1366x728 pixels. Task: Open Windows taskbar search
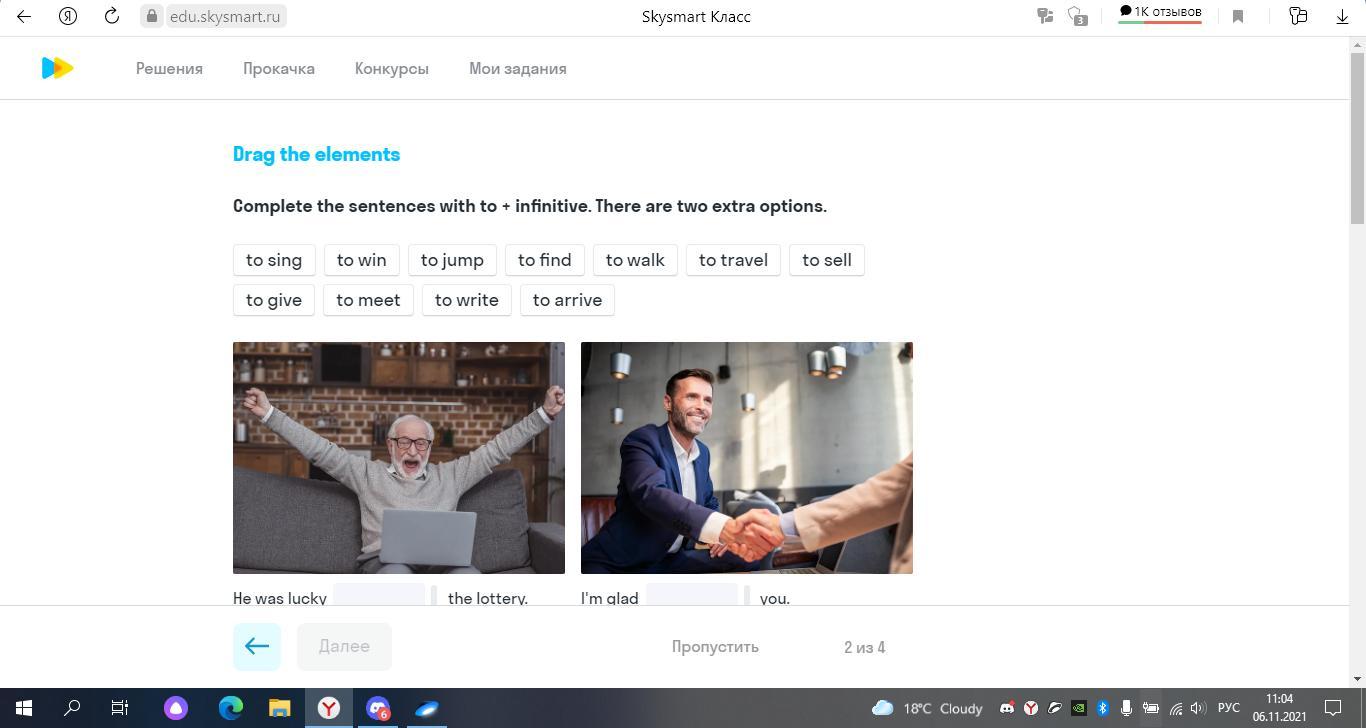72,708
